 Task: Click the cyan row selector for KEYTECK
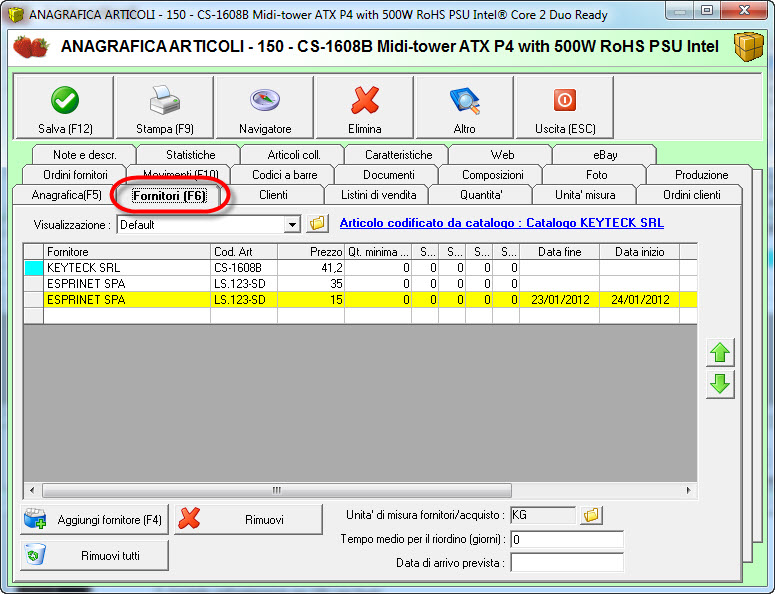[34, 268]
